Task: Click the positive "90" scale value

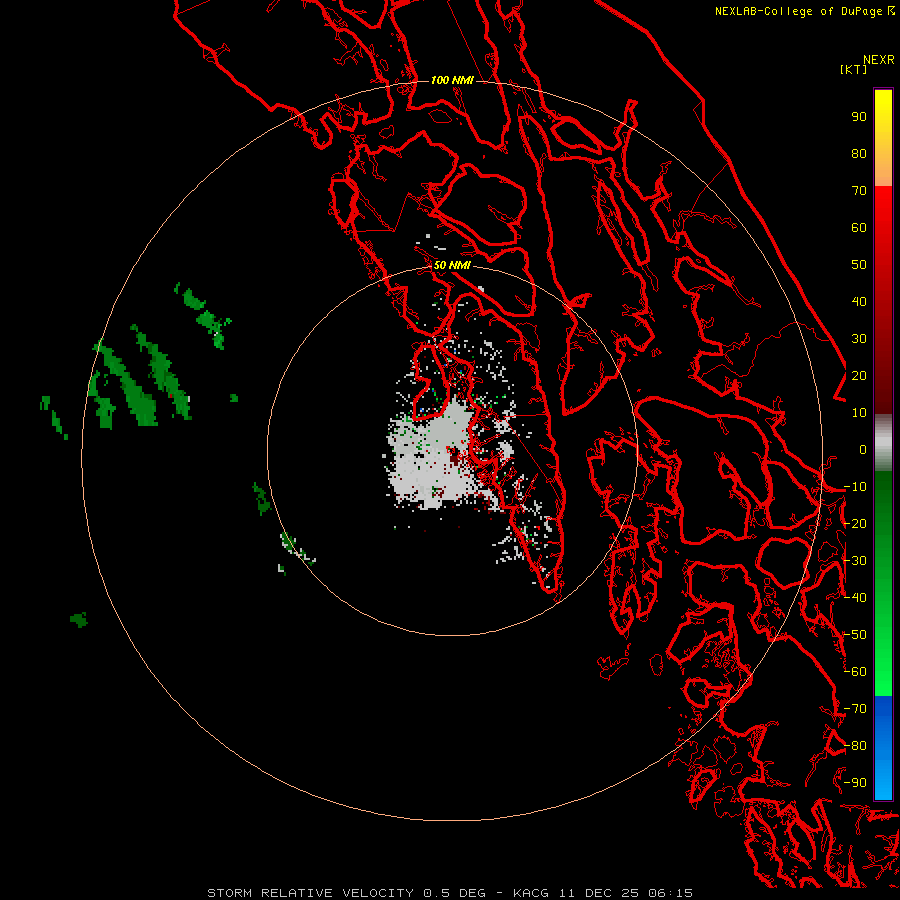Action: 859,117
